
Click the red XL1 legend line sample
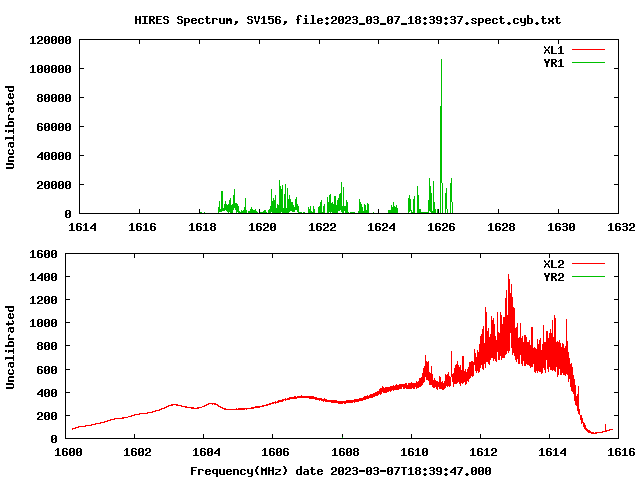588,50
